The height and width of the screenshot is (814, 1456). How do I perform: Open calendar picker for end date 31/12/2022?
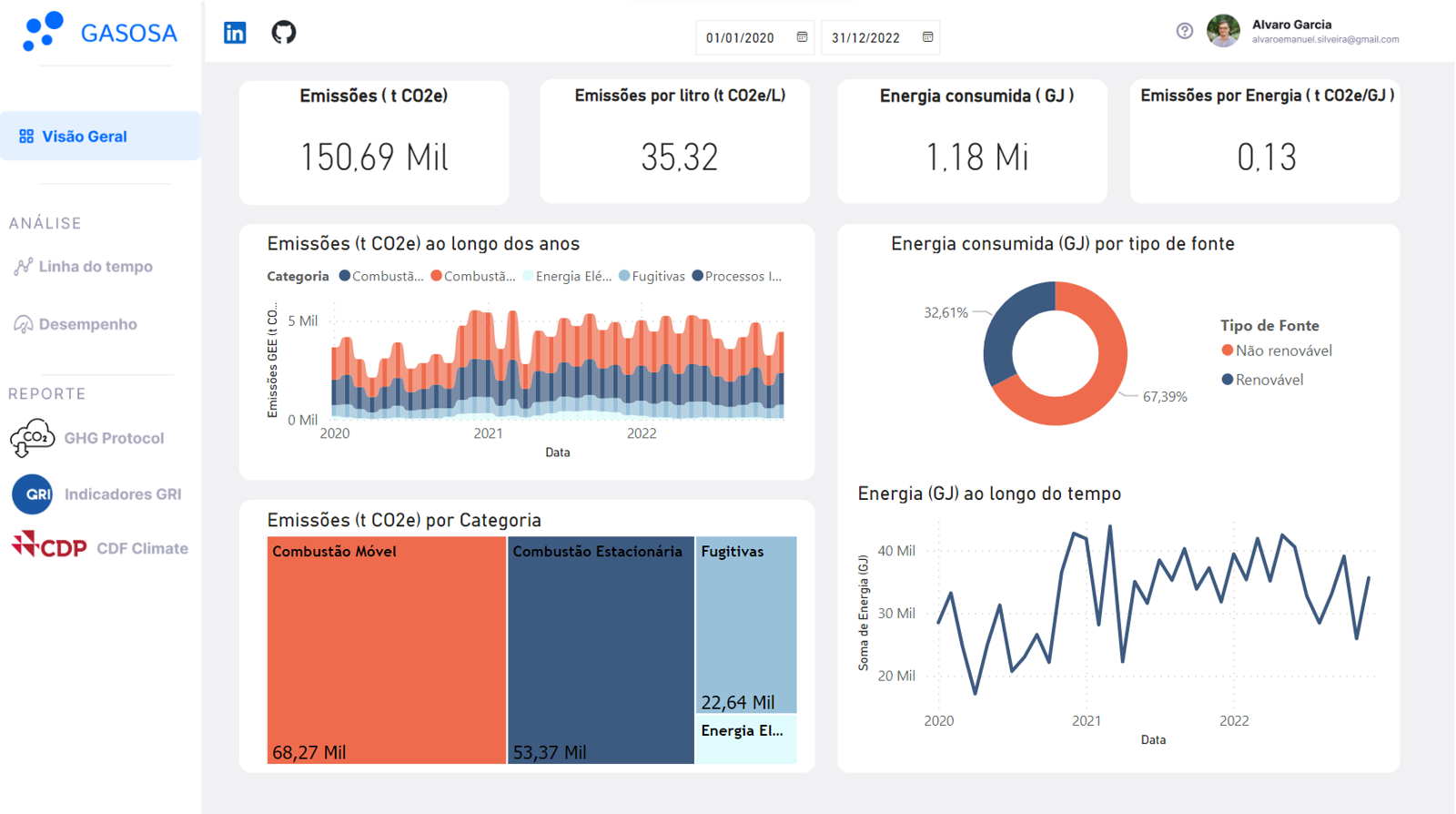(927, 37)
